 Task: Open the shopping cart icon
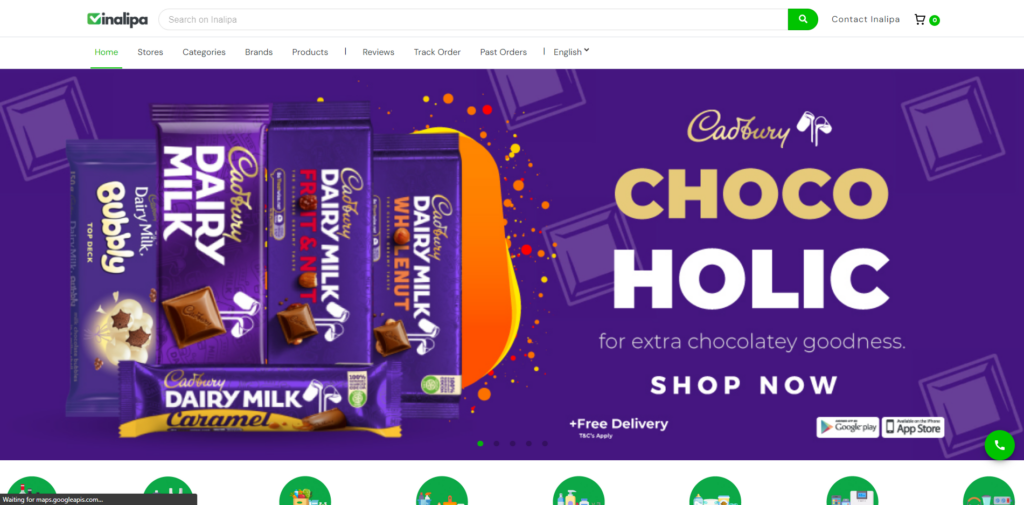tap(920, 20)
